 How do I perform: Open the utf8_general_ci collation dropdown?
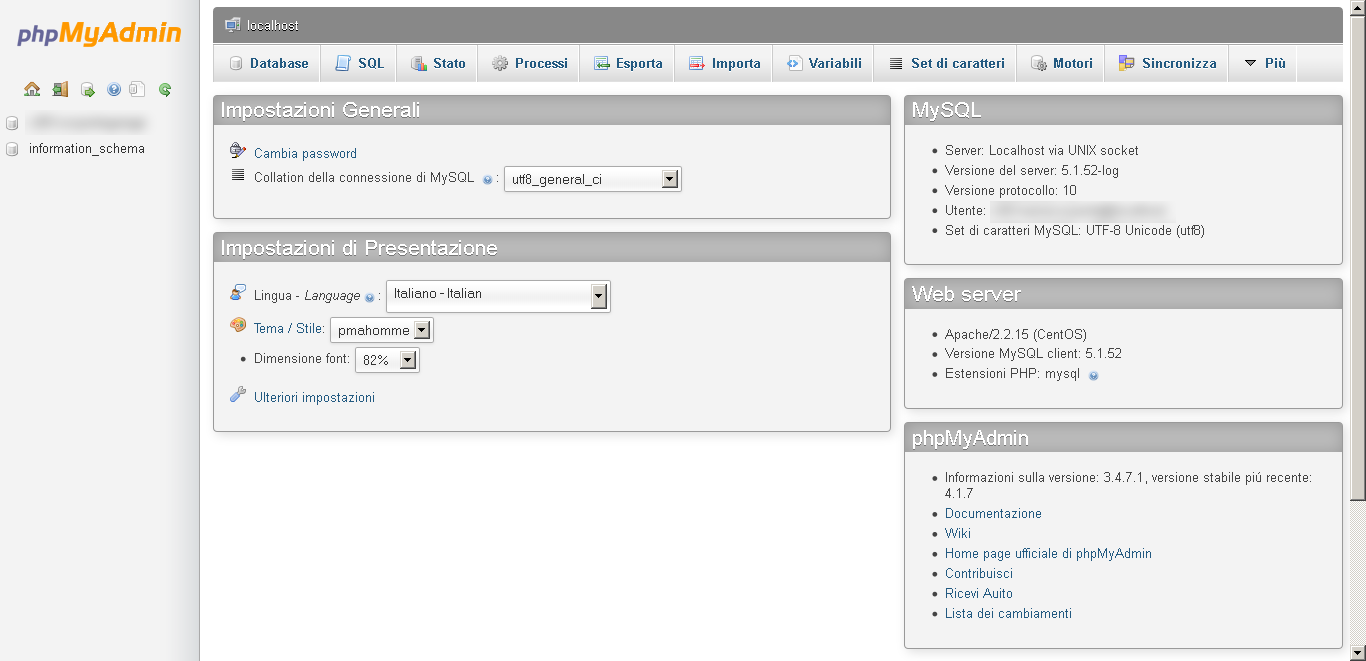click(x=593, y=180)
